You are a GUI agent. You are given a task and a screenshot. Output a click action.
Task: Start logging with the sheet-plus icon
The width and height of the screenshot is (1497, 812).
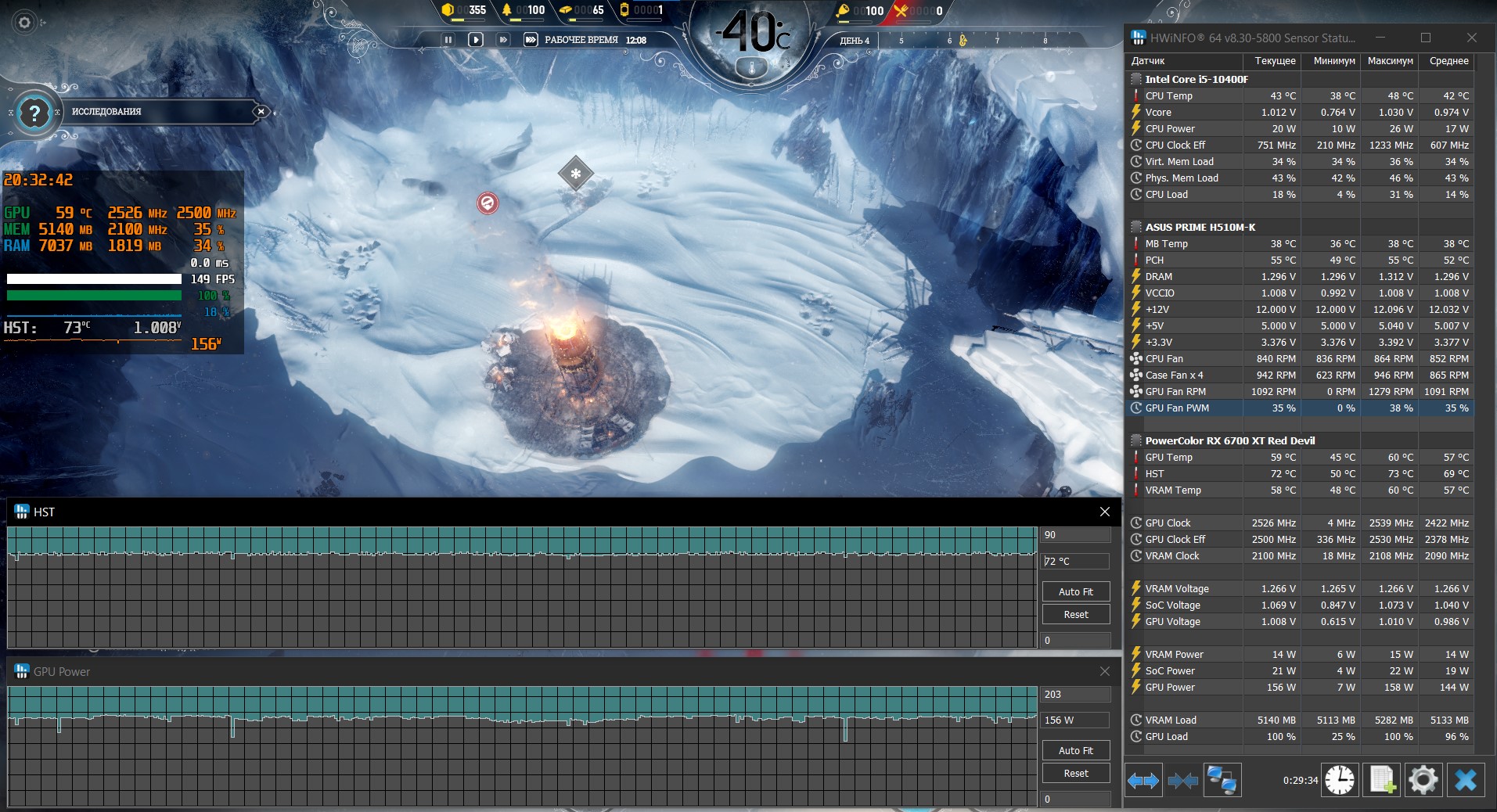(x=1382, y=780)
